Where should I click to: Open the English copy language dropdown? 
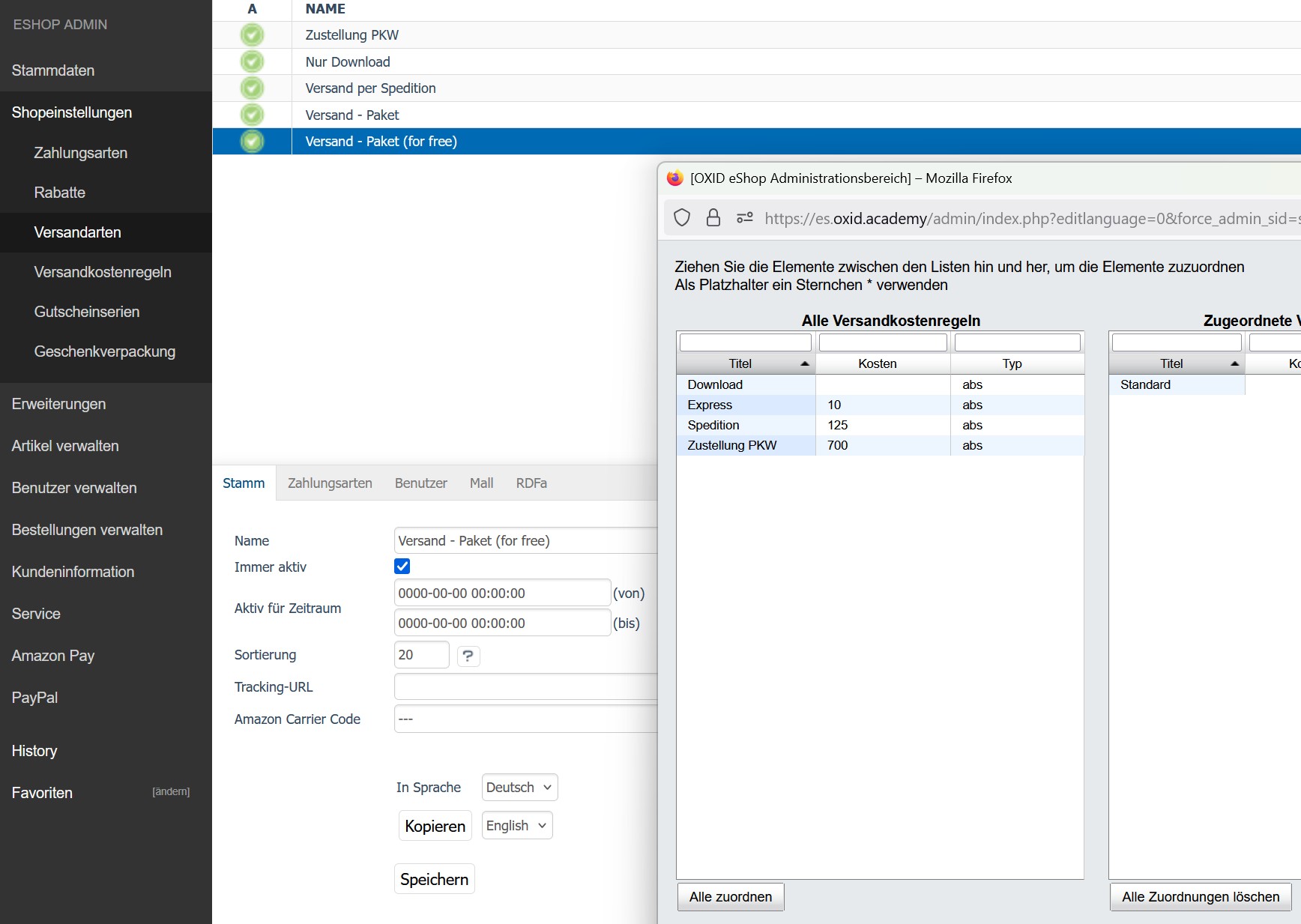(517, 826)
